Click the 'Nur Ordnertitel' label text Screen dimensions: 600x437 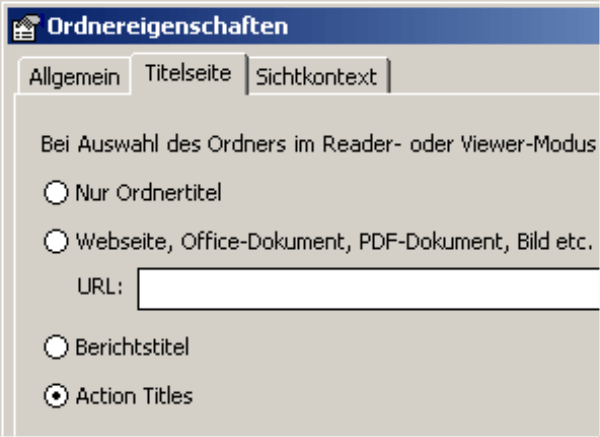[x=148, y=192]
